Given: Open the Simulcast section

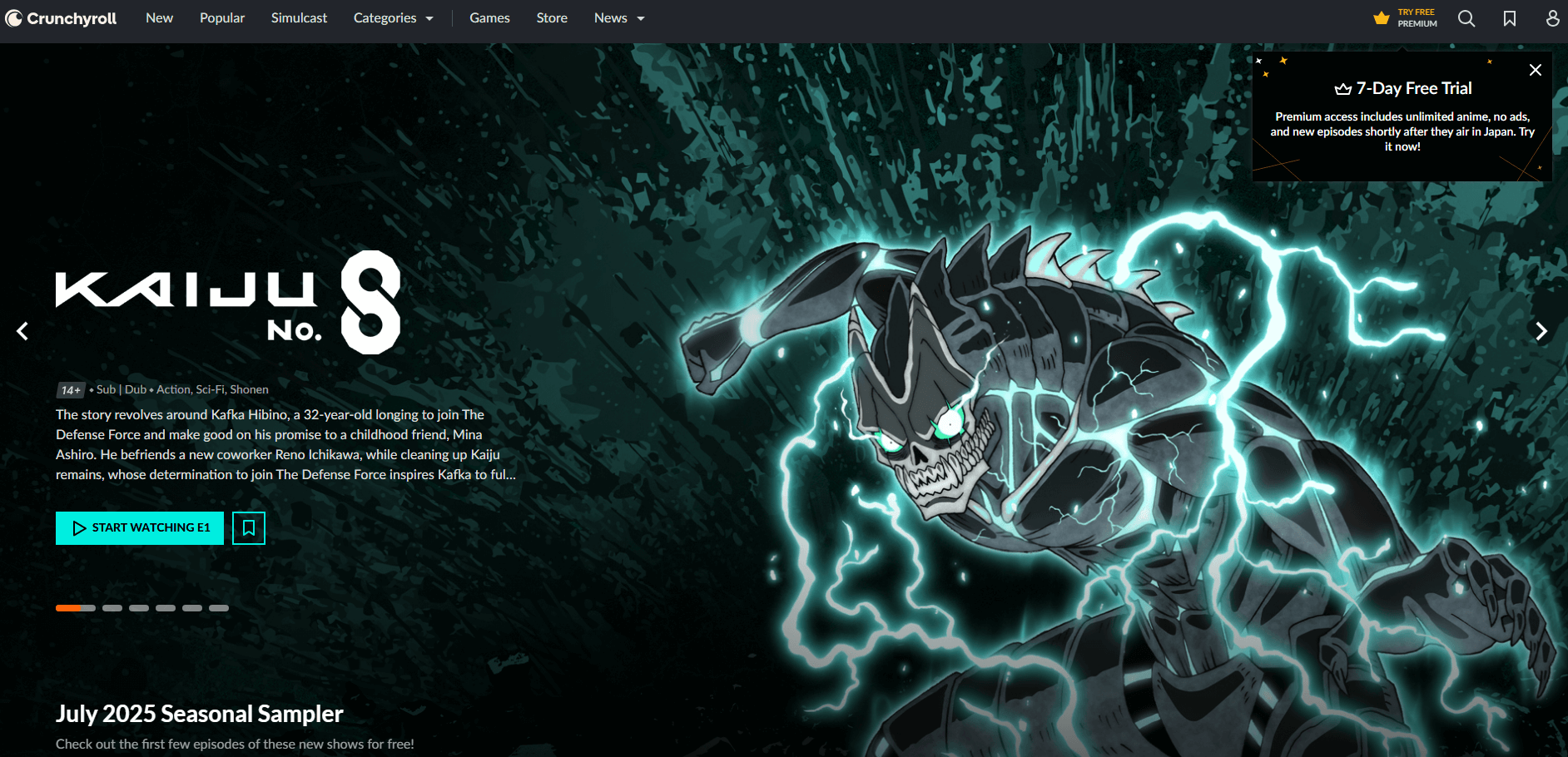Looking at the screenshot, I should pos(299,18).
